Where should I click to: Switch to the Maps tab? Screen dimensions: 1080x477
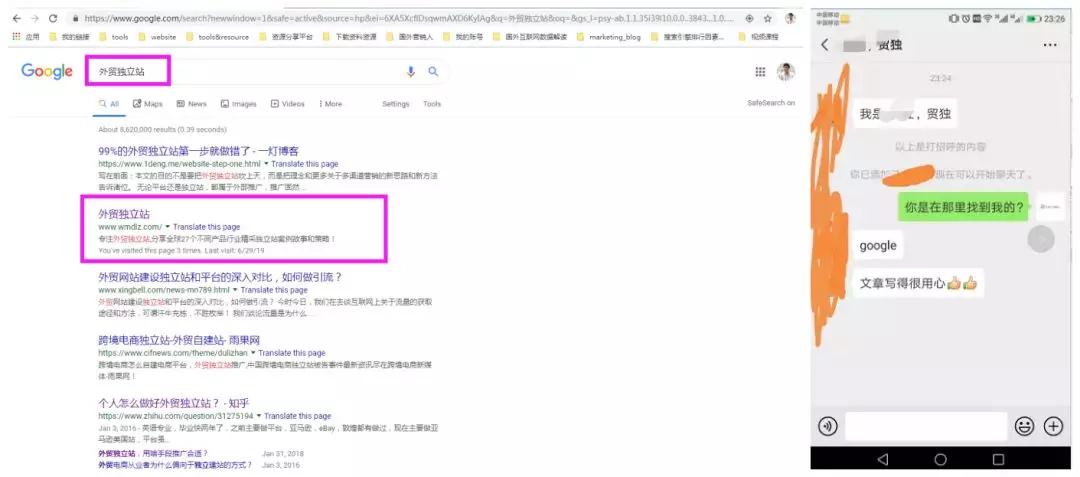(147, 104)
